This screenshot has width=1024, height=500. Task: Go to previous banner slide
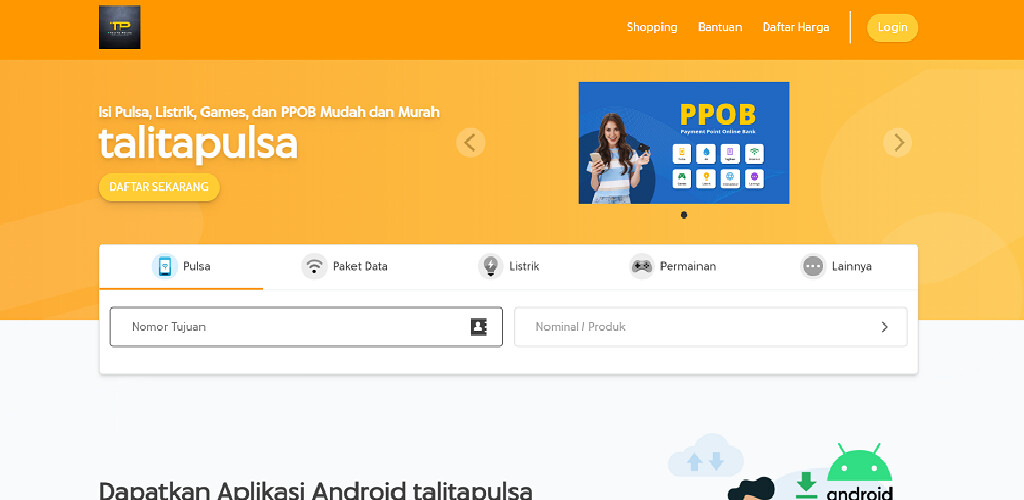470,142
